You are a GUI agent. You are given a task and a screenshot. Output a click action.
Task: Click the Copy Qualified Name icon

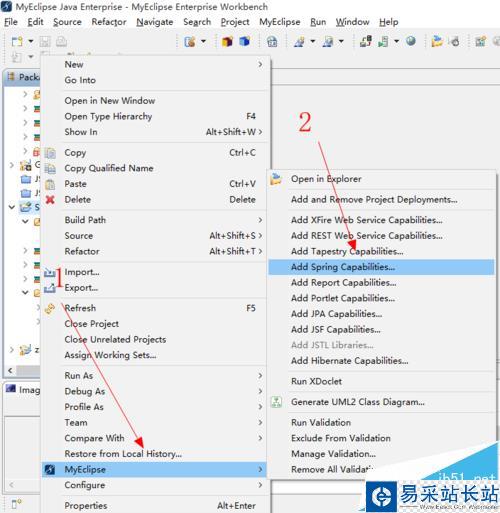(x=50, y=168)
